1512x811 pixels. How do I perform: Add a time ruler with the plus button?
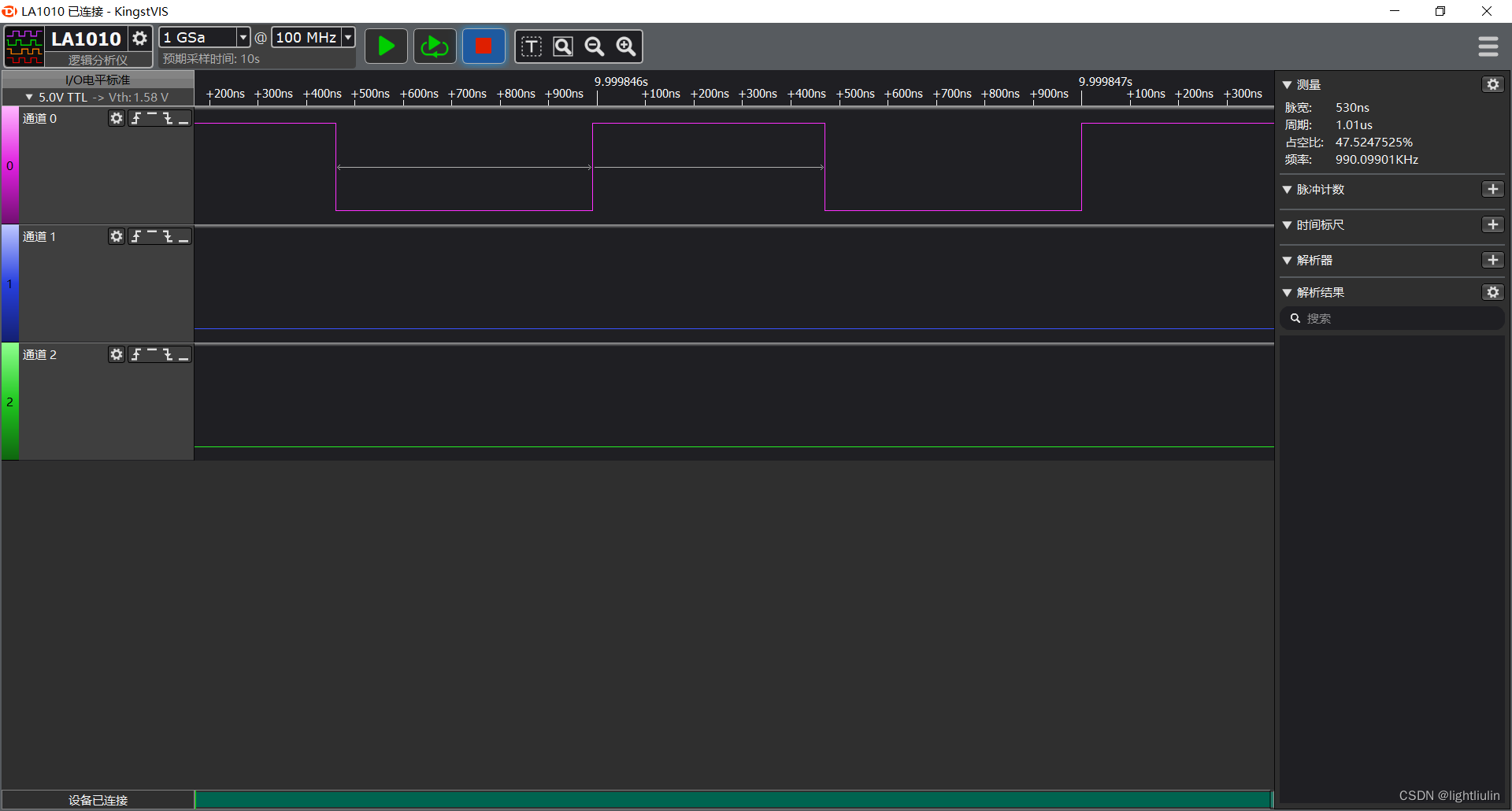1493,224
